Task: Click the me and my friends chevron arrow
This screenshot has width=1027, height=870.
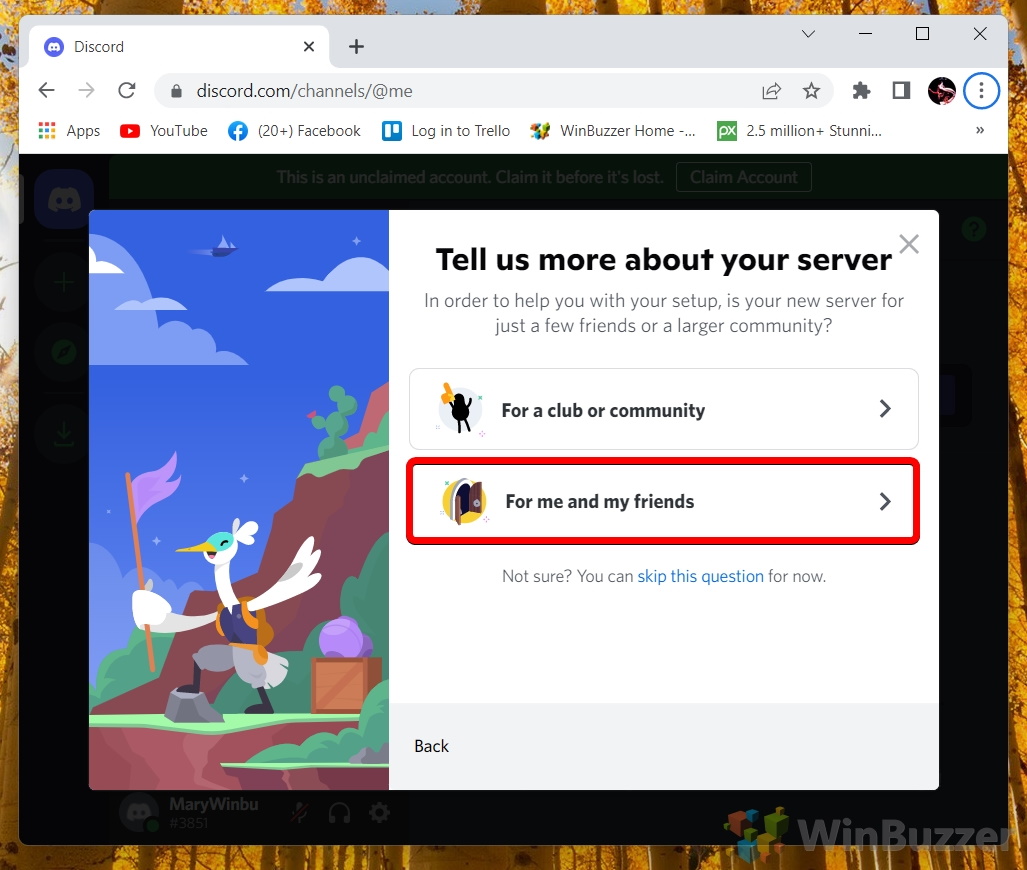Action: point(885,501)
